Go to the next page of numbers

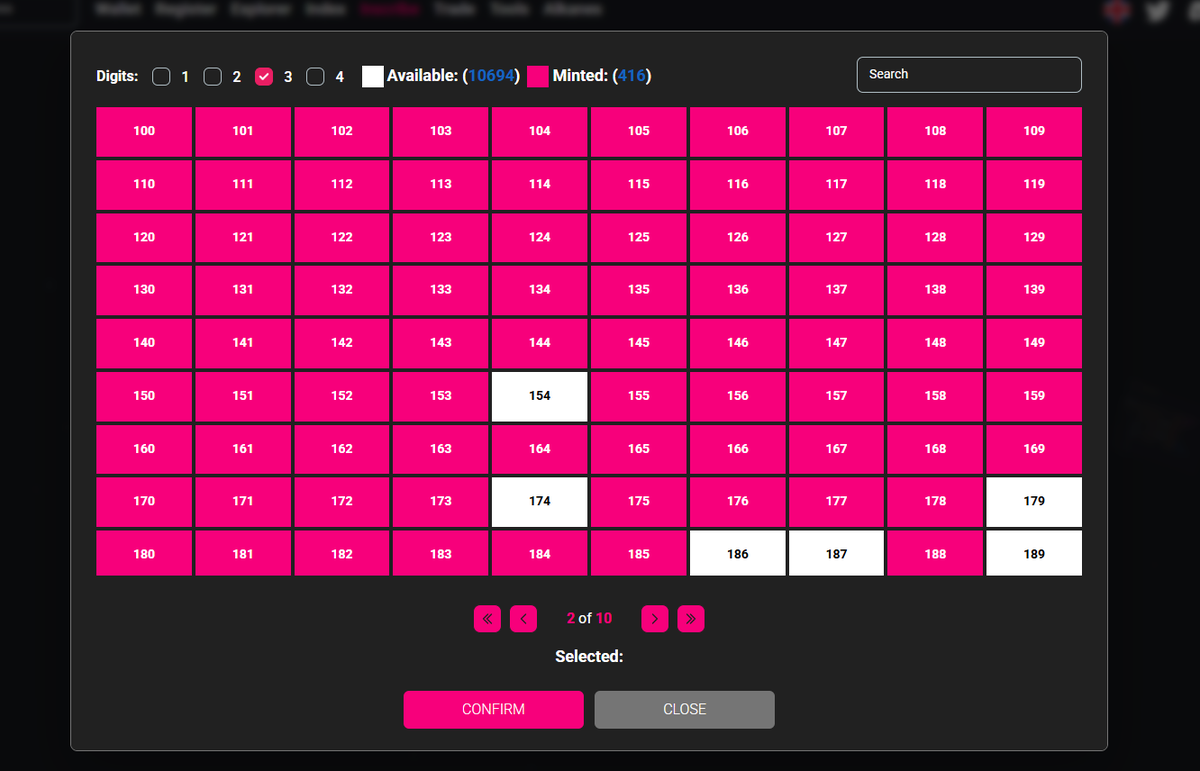[655, 619]
